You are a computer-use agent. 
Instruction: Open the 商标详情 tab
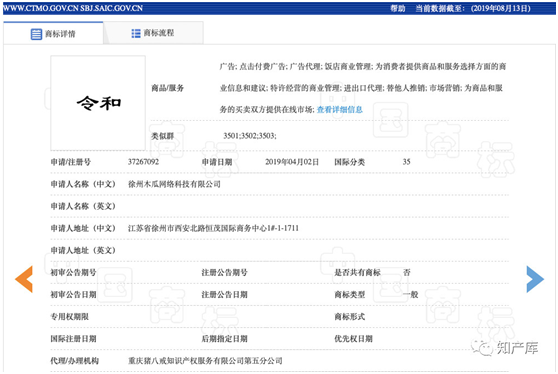click(x=53, y=33)
